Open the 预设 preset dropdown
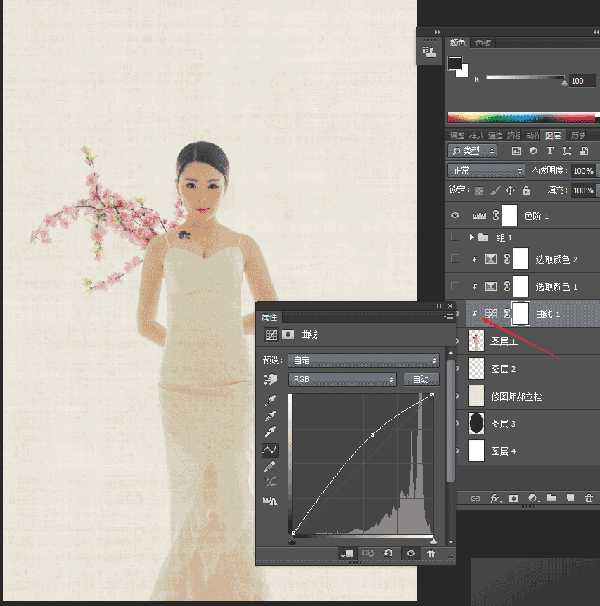Viewport: 600px width, 606px height. coord(363,360)
